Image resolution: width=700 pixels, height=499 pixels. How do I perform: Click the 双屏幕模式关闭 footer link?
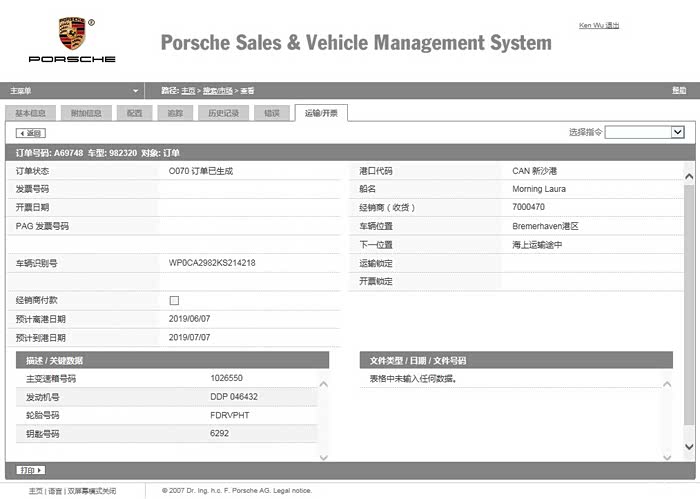pyautogui.click(x=93, y=491)
